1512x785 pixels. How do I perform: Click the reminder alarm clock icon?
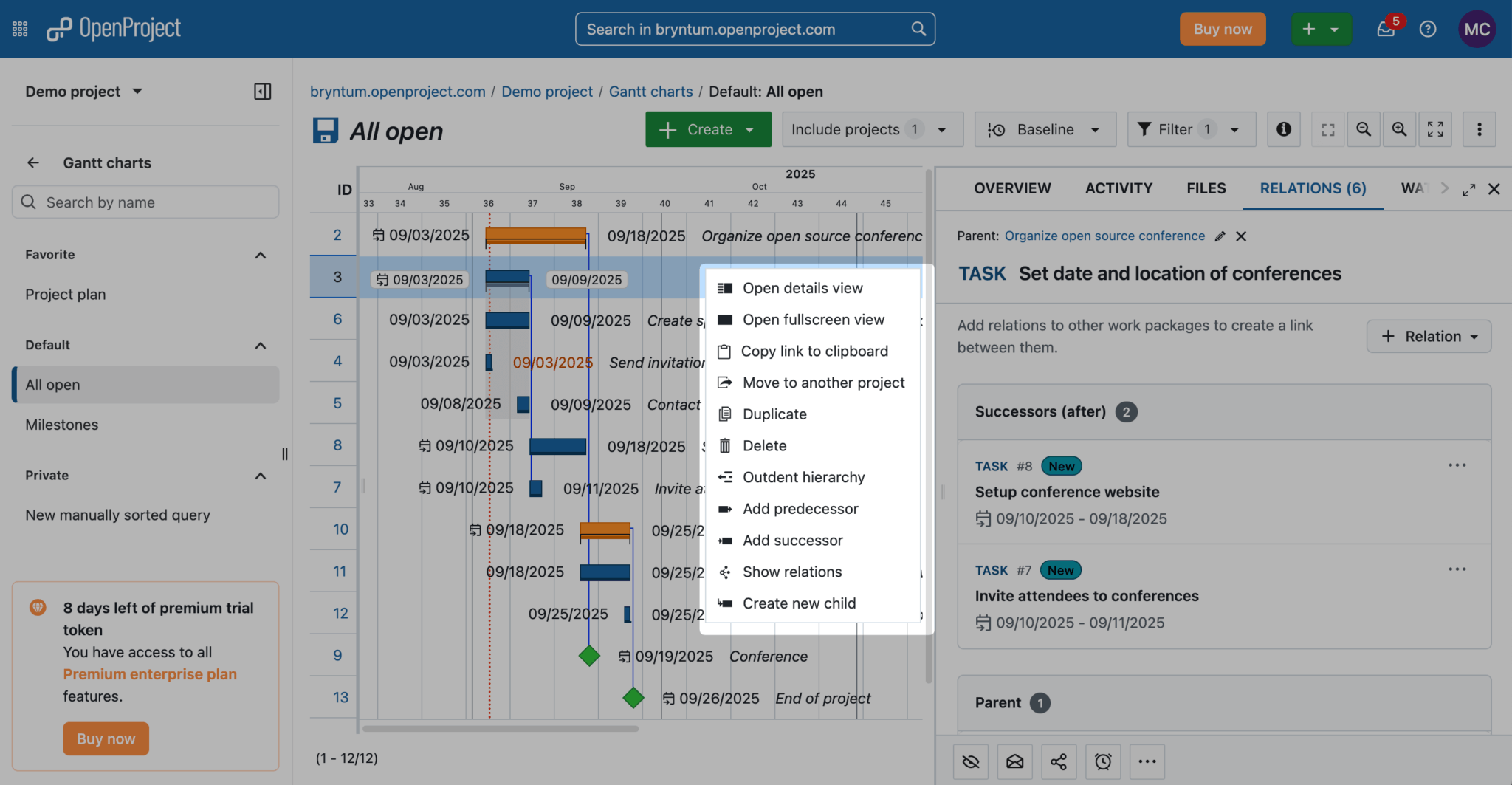[x=1103, y=762]
